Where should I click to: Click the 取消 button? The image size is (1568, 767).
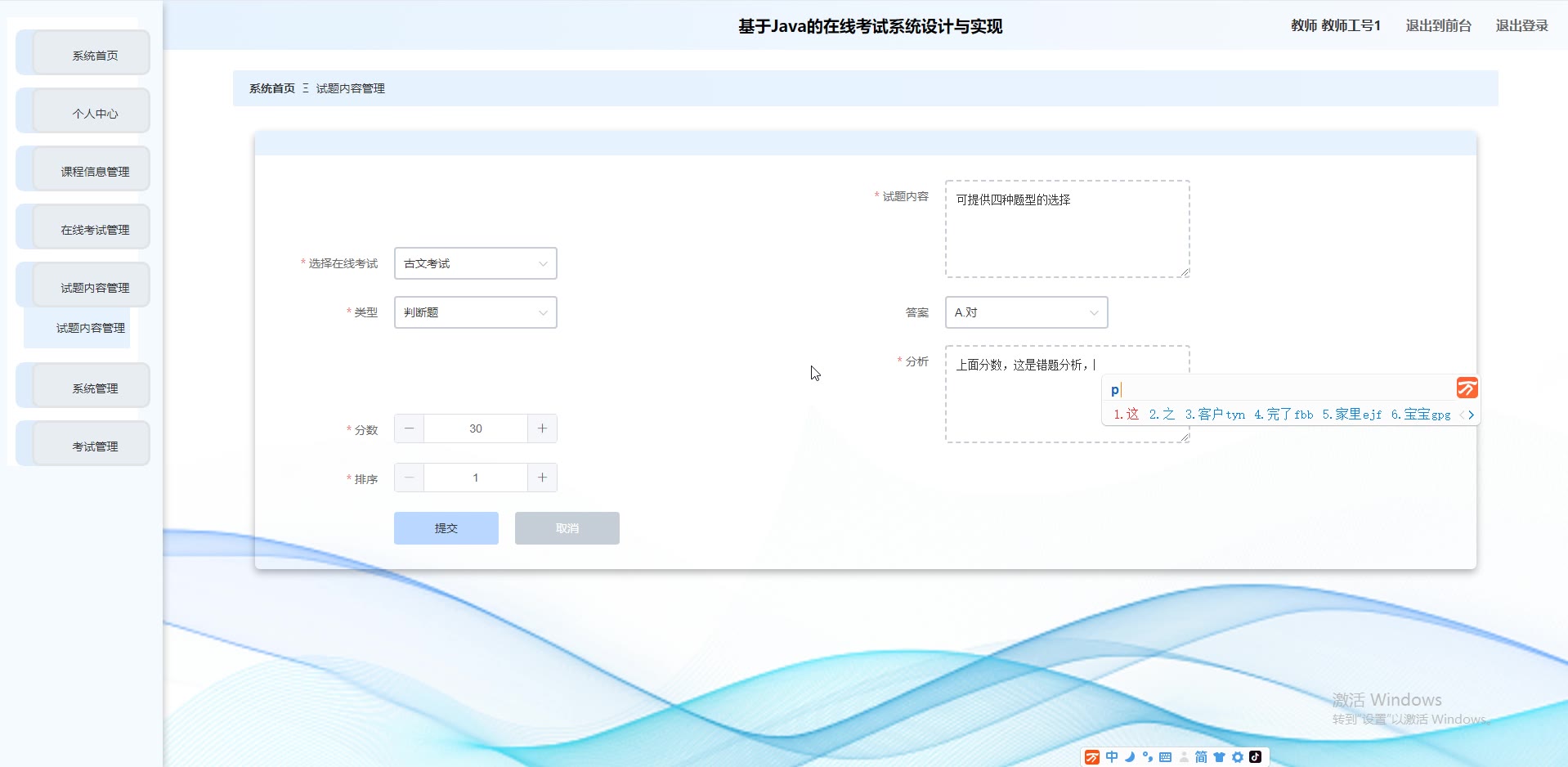click(x=567, y=528)
